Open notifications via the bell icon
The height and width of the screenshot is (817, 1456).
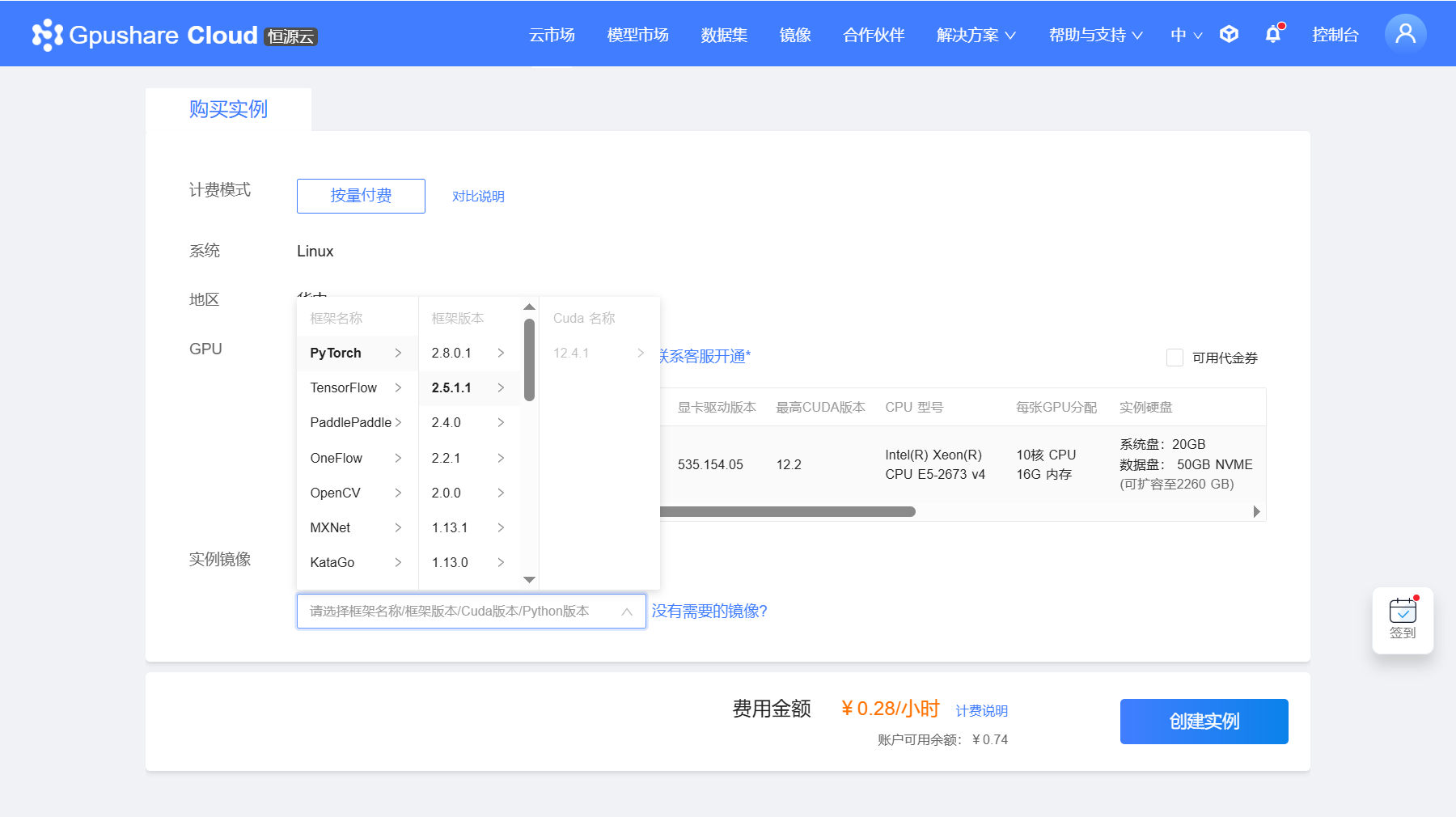1273,35
